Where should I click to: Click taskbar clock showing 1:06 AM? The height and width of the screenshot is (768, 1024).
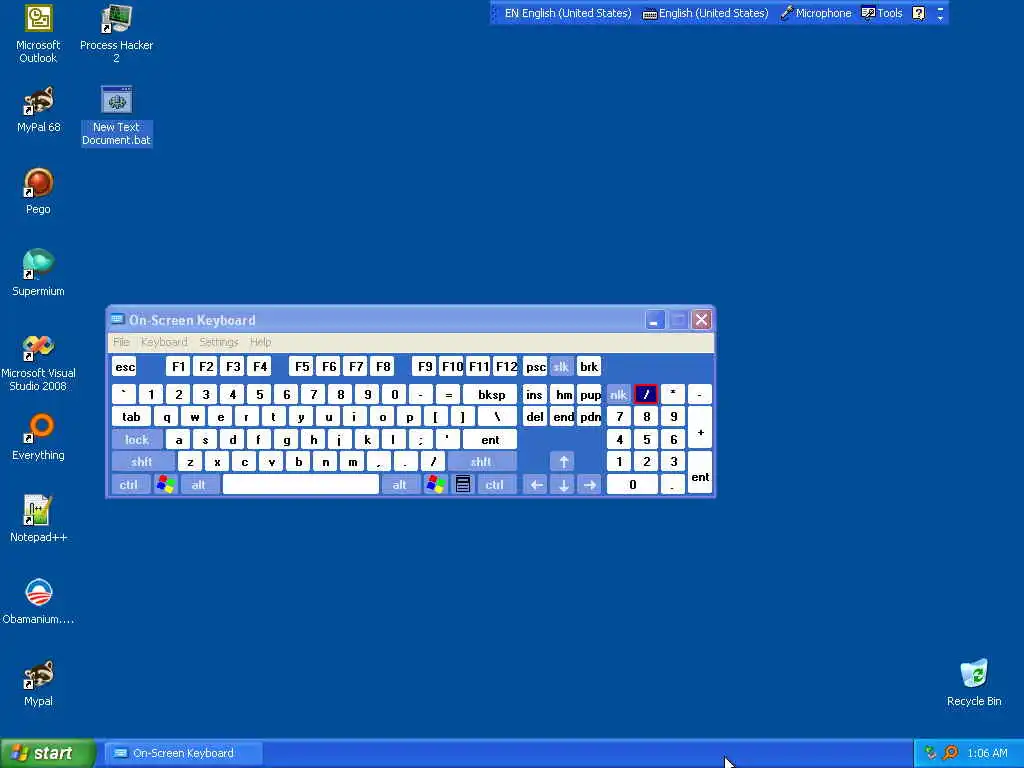[987, 753]
